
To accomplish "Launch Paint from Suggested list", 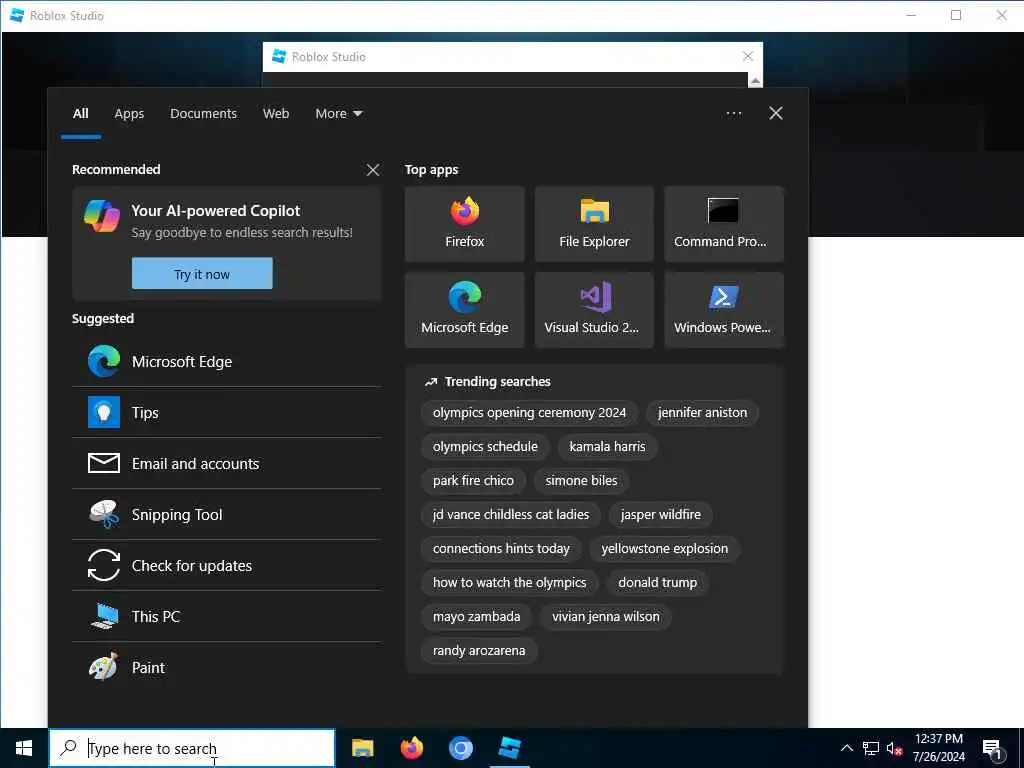I will pyautogui.click(x=226, y=667).
